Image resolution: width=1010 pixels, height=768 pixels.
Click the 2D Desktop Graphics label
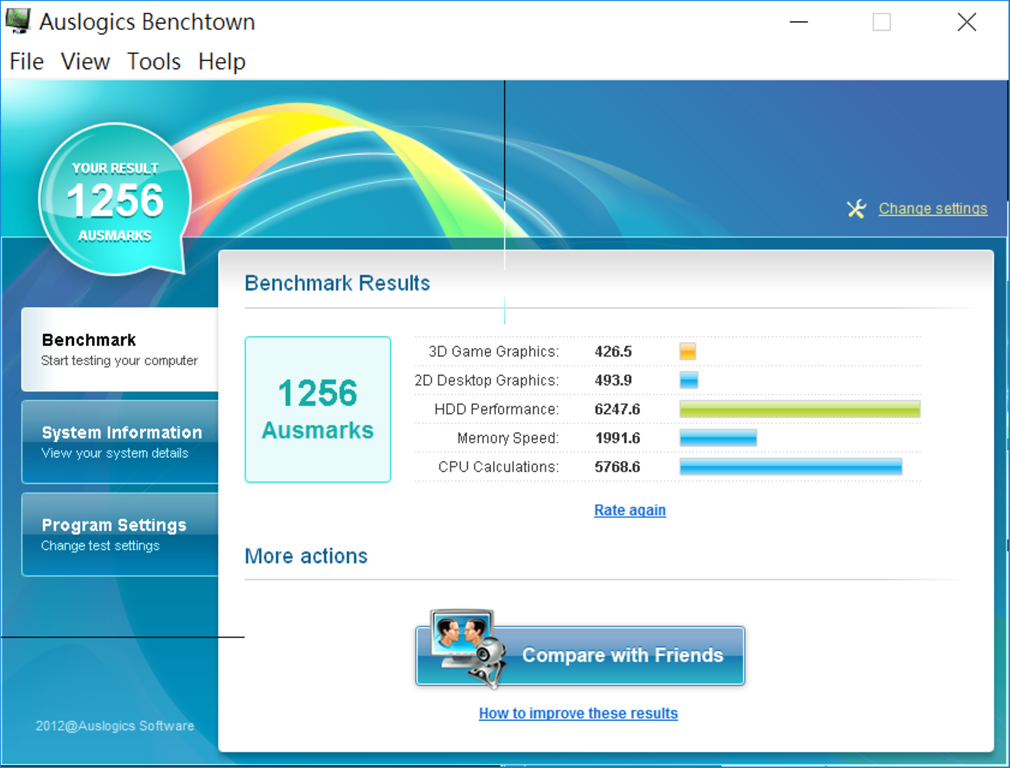486,380
